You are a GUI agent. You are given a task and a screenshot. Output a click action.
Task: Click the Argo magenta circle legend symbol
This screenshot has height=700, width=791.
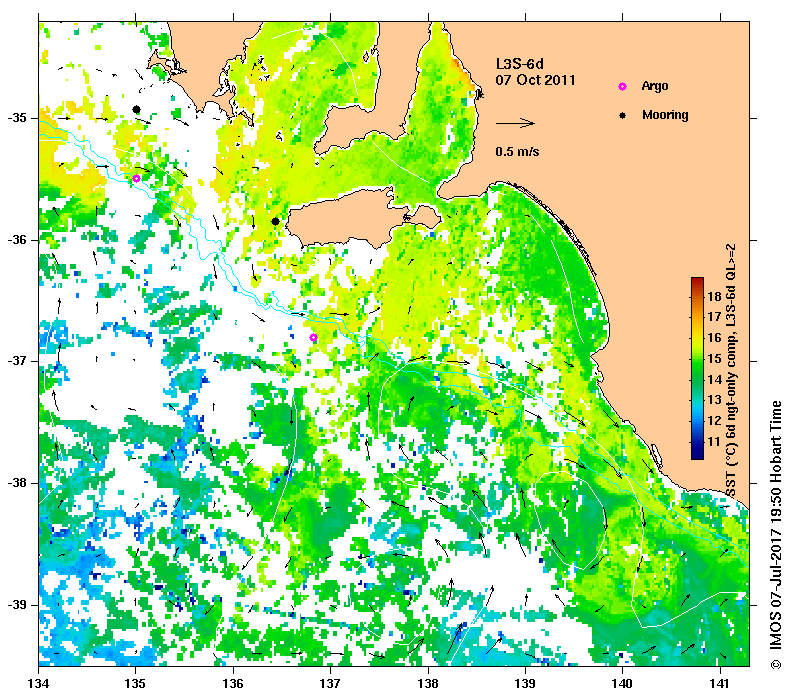(623, 87)
